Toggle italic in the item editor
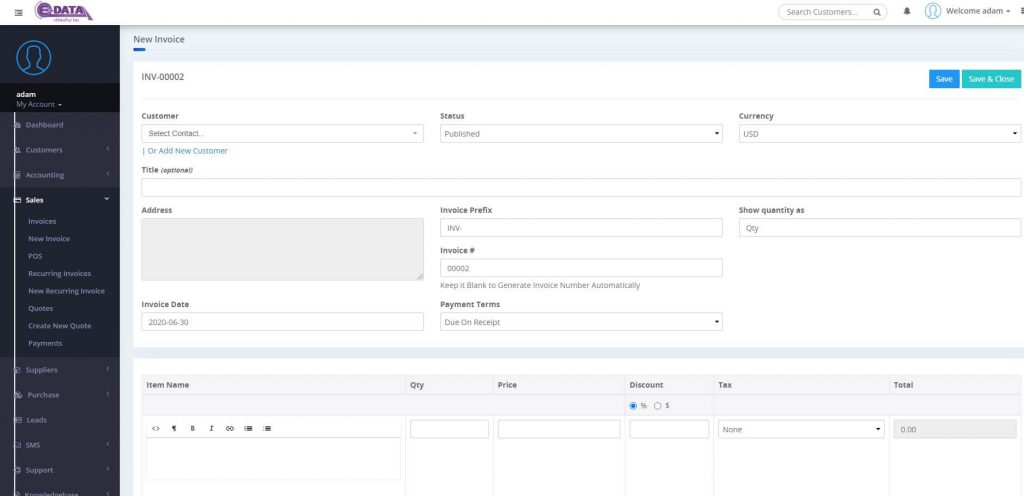 211,428
